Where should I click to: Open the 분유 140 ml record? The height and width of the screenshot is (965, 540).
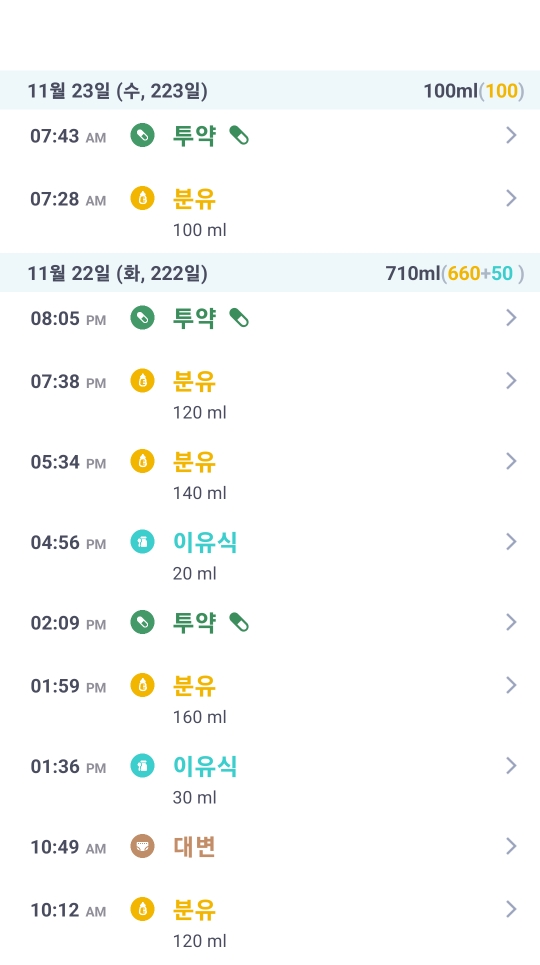tap(270, 475)
